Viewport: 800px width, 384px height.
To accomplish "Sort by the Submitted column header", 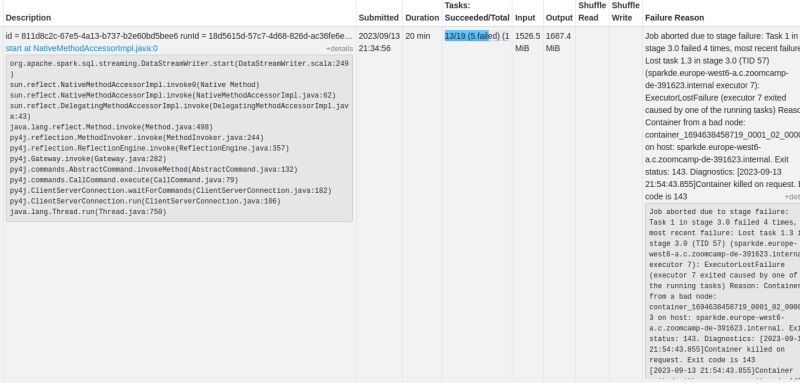I will (379, 17).
